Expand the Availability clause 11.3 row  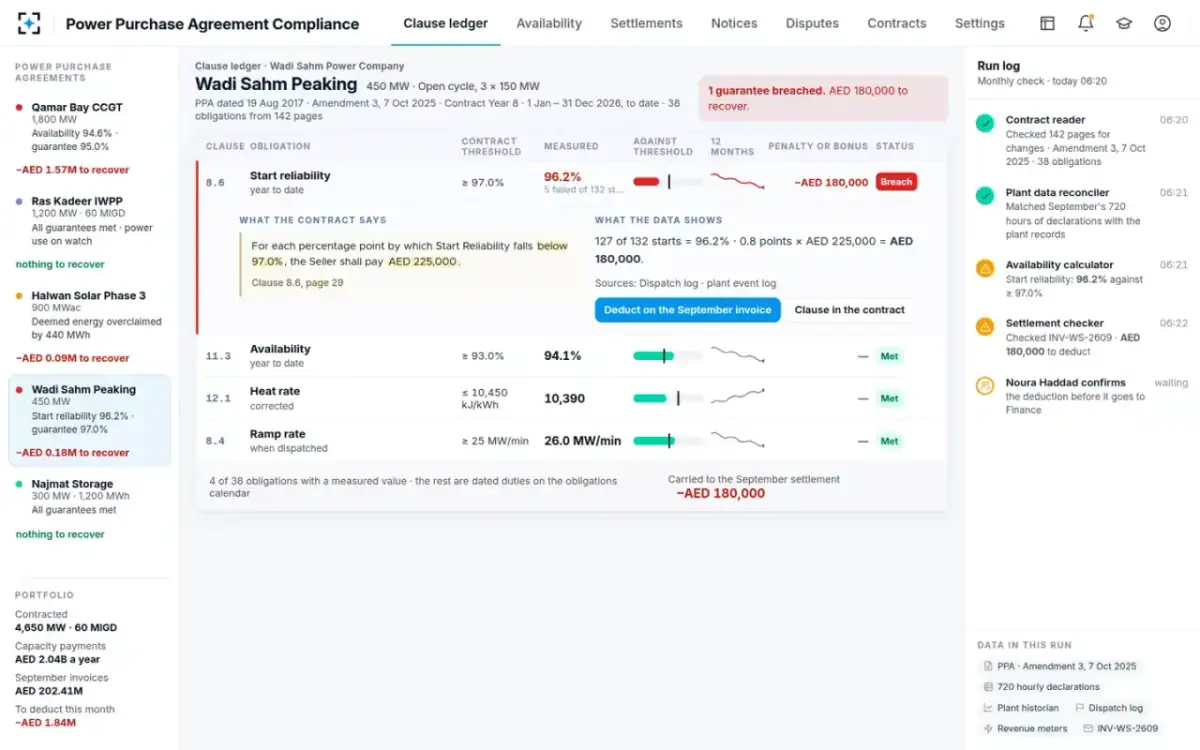tap(571, 356)
